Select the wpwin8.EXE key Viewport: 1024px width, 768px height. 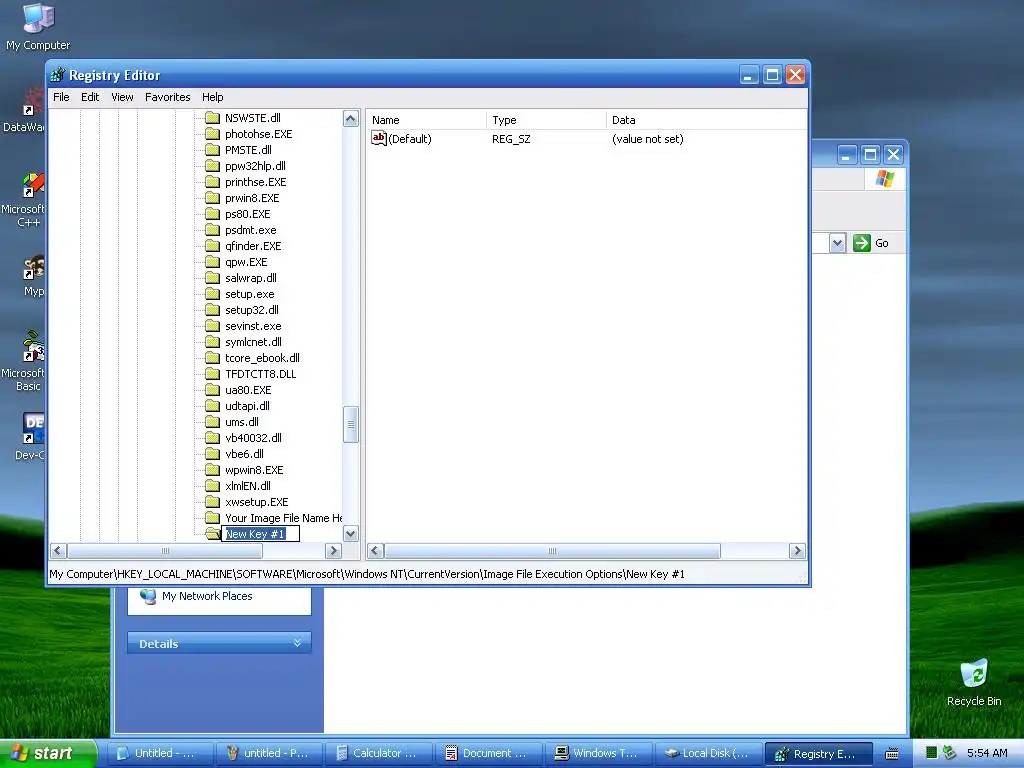[253, 470]
